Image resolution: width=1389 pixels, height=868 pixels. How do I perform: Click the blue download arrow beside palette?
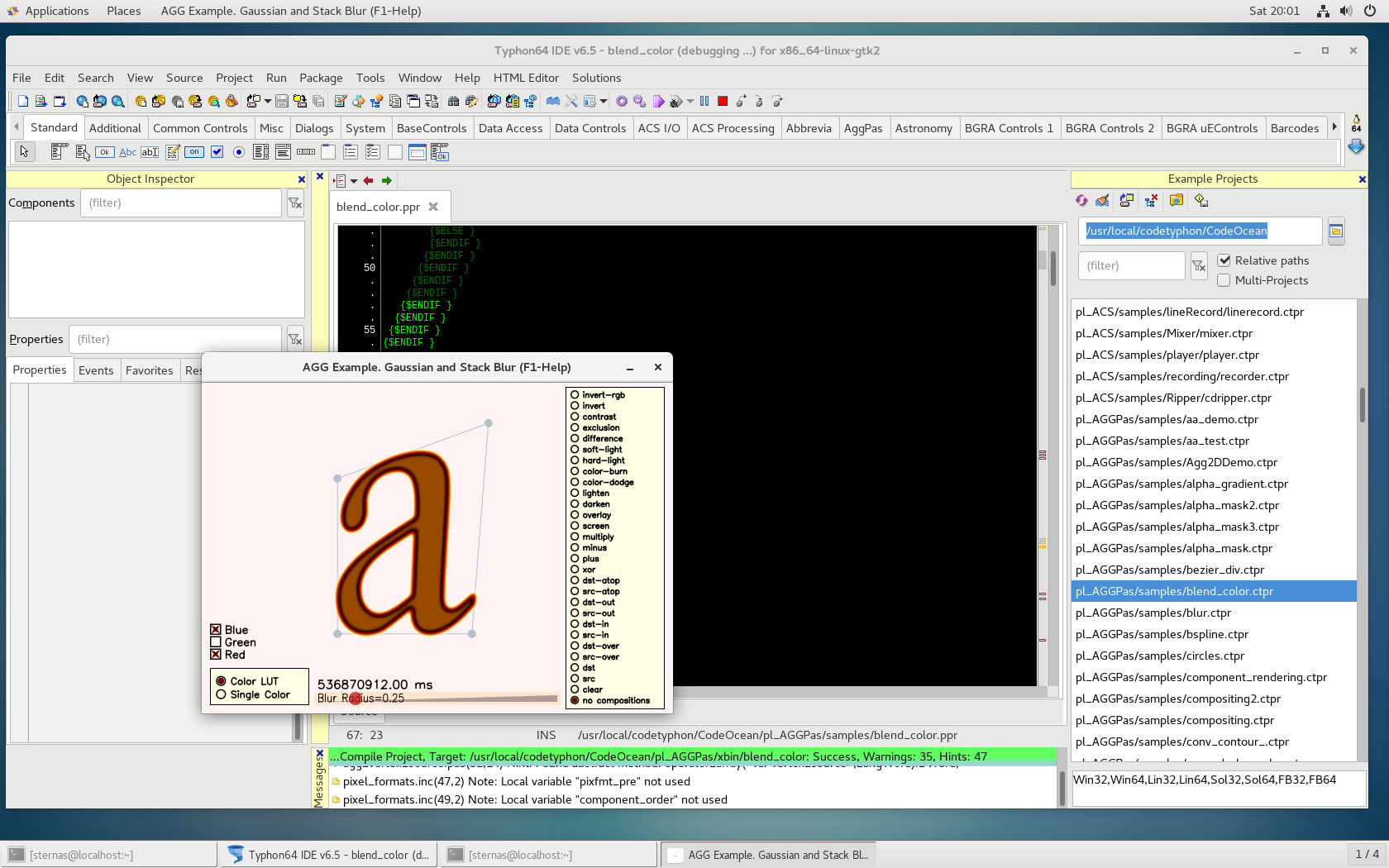[x=1356, y=147]
